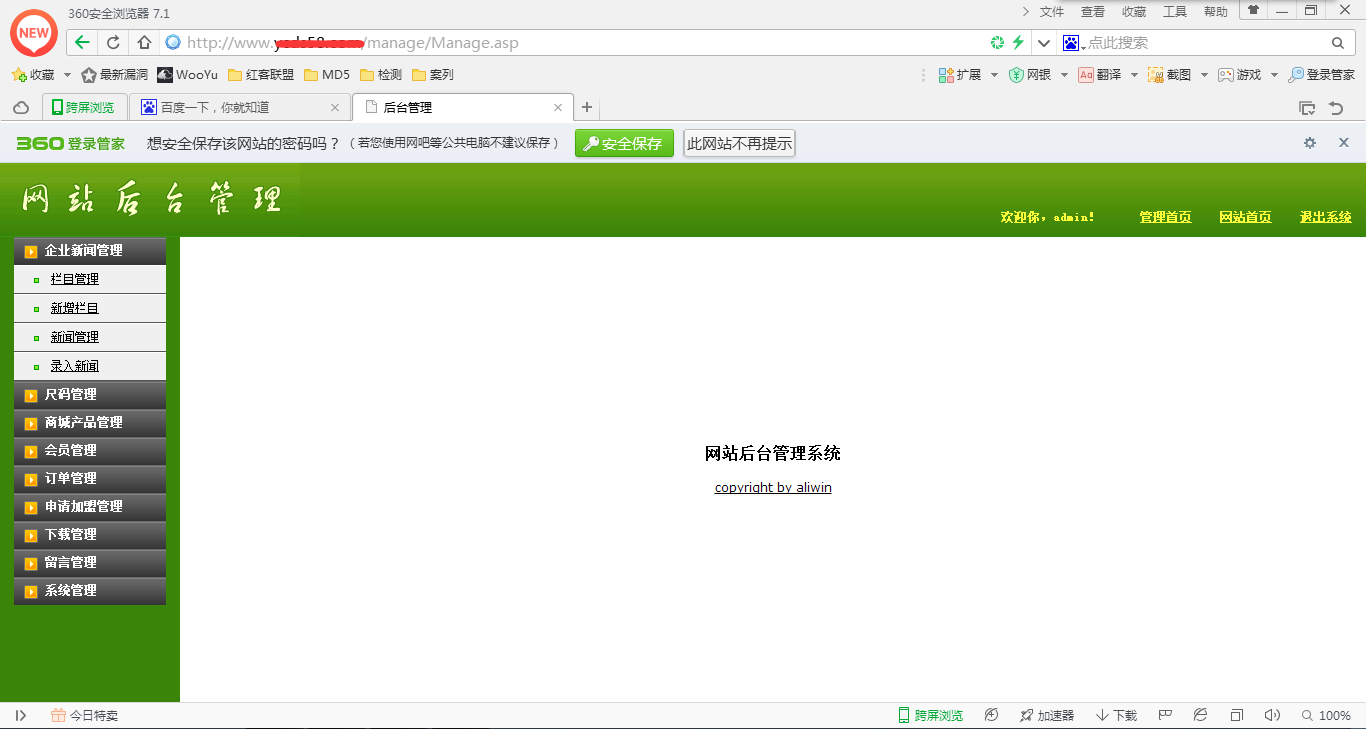Click 此网站不再提示 button
1366x729 pixels.
coord(739,143)
